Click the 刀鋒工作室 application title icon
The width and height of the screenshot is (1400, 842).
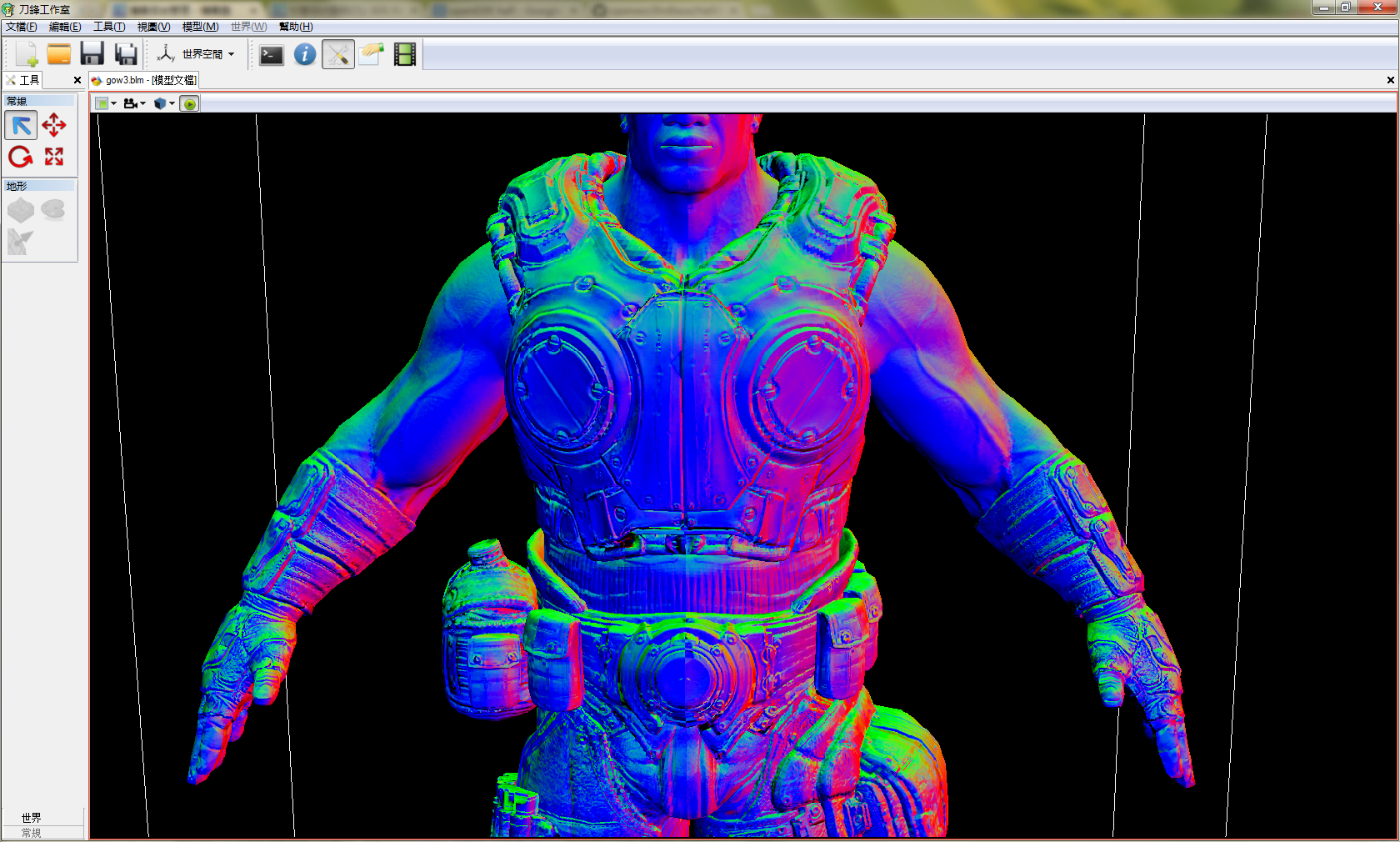pyautogui.click(x=8, y=9)
